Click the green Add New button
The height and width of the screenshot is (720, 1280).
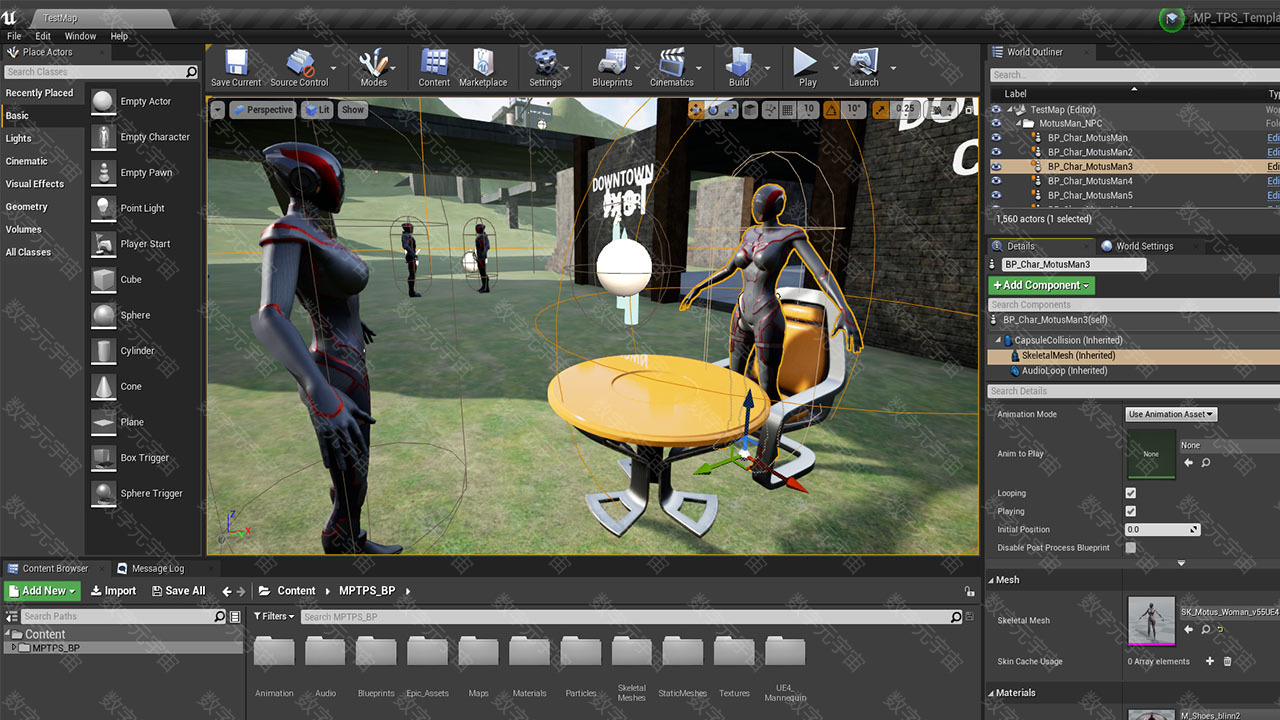pyautogui.click(x=41, y=591)
